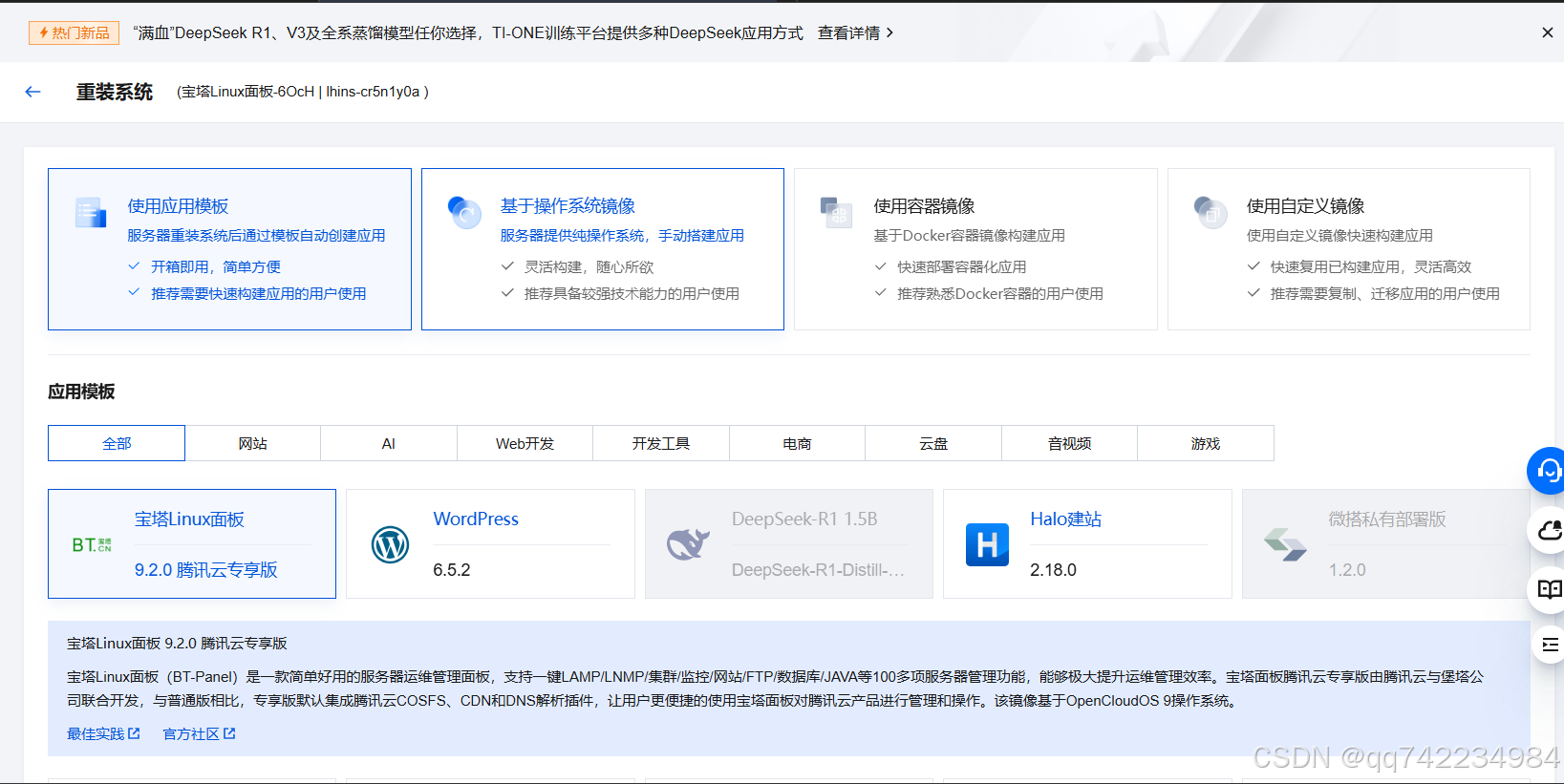
Task: Click the BT.CN logo icon
Action: click(92, 544)
